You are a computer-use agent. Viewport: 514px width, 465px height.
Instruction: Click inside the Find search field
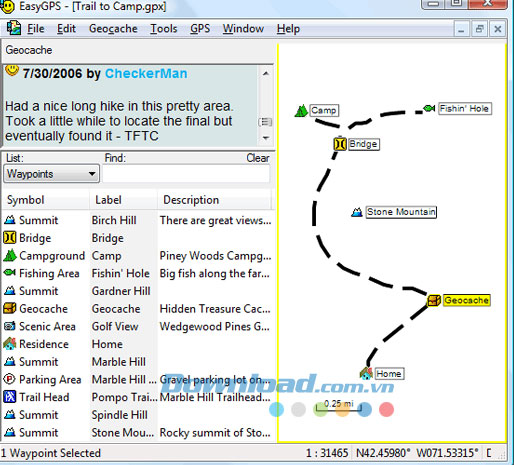click(x=186, y=174)
